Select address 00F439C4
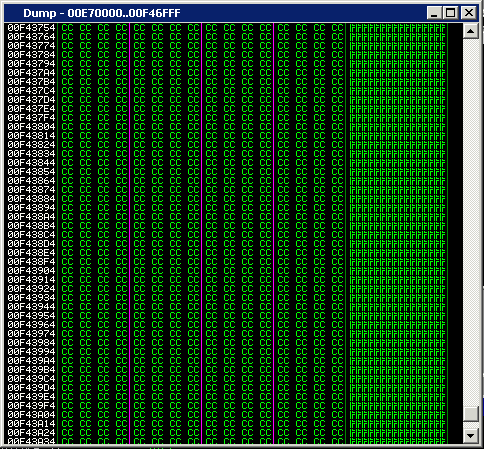This screenshot has width=484, height=449. (31, 379)
